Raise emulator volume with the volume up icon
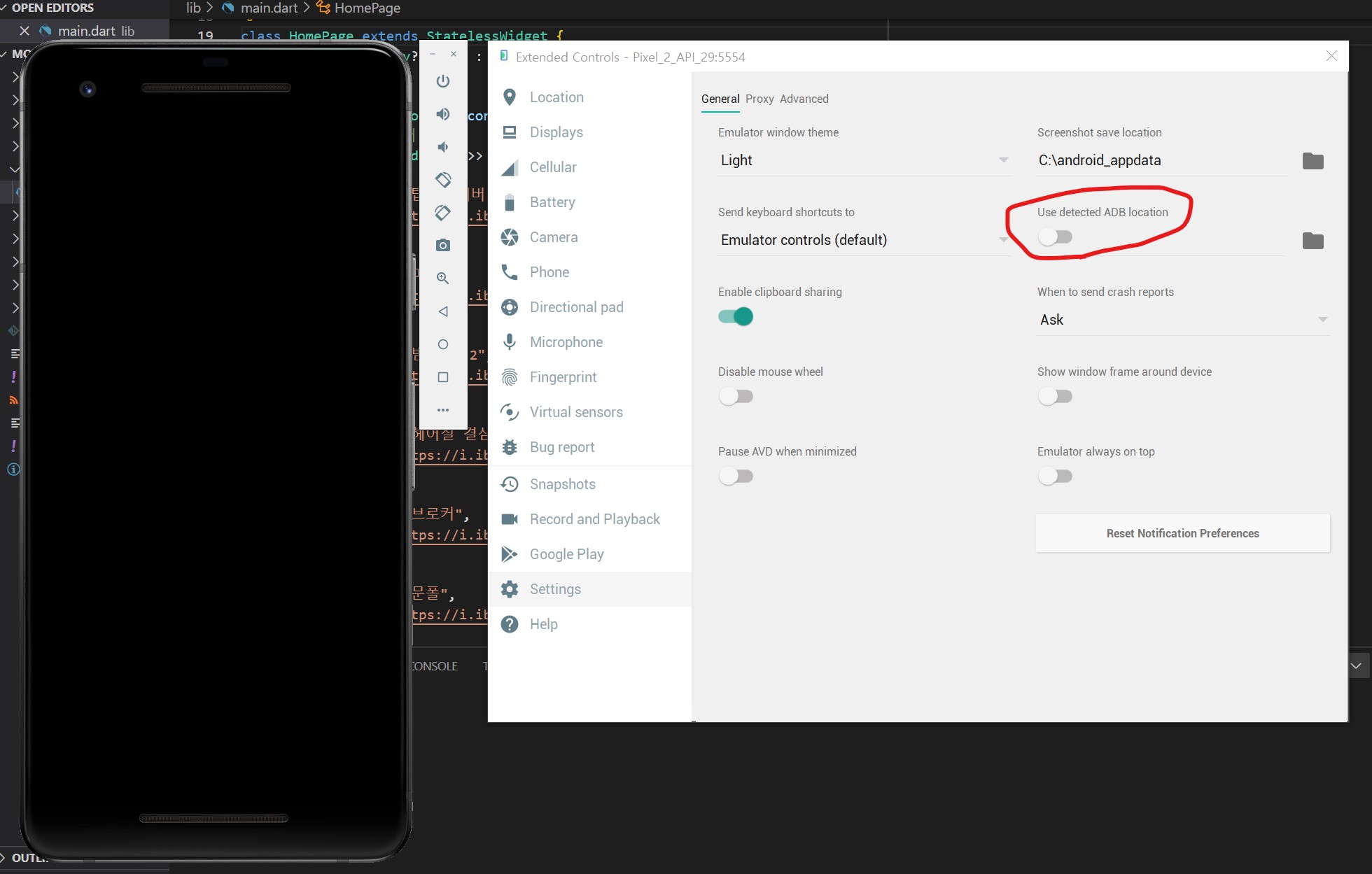This screenshot has width=1372, height=874. click(x=443, y=114)
